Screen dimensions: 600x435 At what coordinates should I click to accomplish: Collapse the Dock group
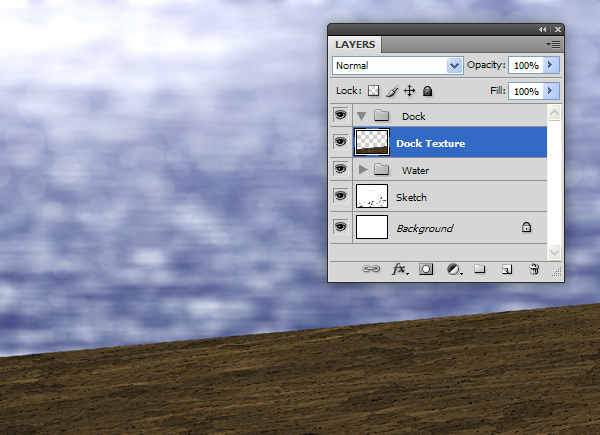[362, 116]
